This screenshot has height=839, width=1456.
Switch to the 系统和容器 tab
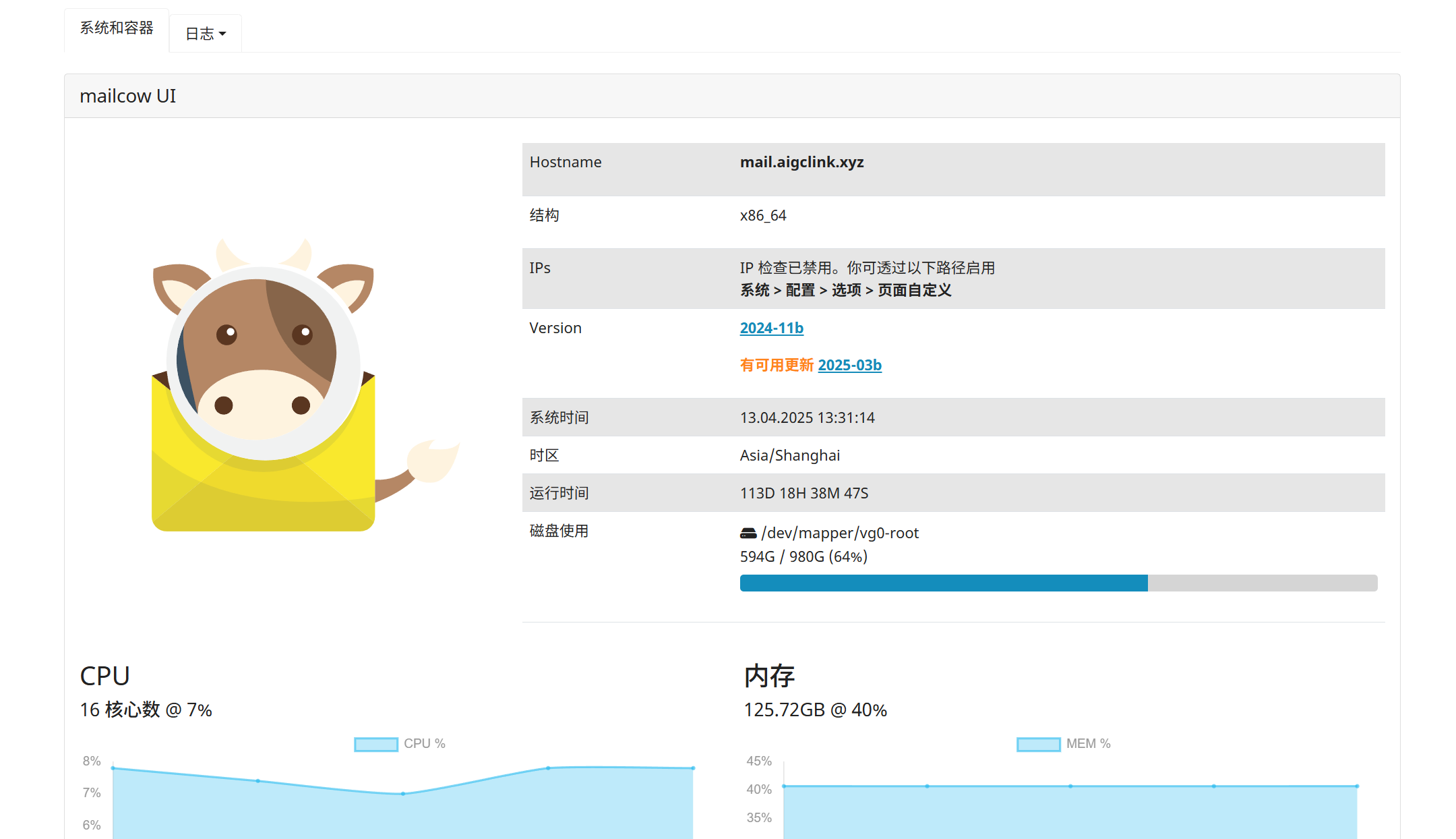tap(117, 28)
